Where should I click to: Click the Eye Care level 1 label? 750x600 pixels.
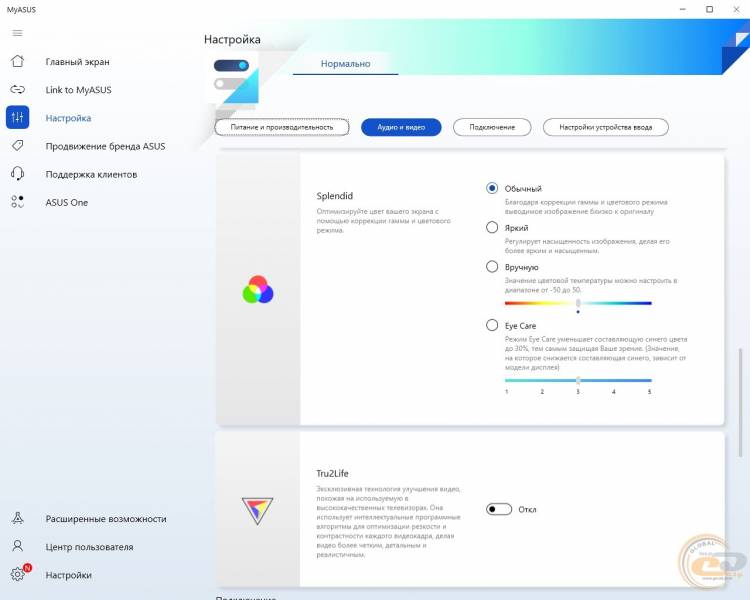pyautogui.click(x=507, y=392)
